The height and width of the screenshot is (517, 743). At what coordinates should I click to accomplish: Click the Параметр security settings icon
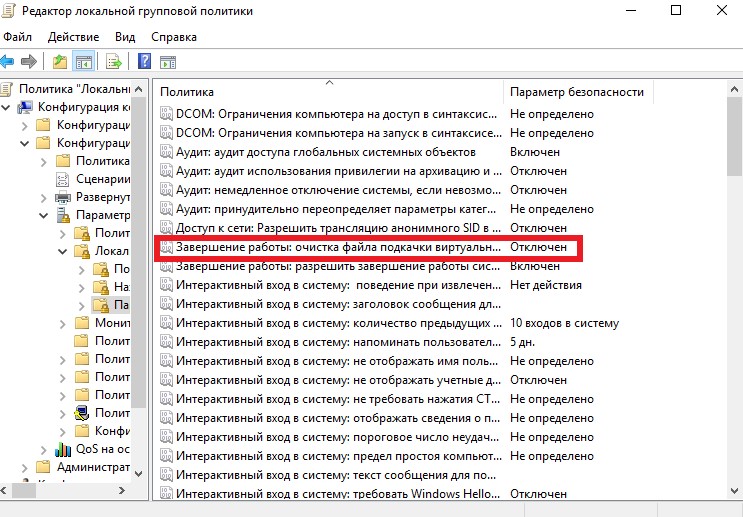tap(63, 215)
